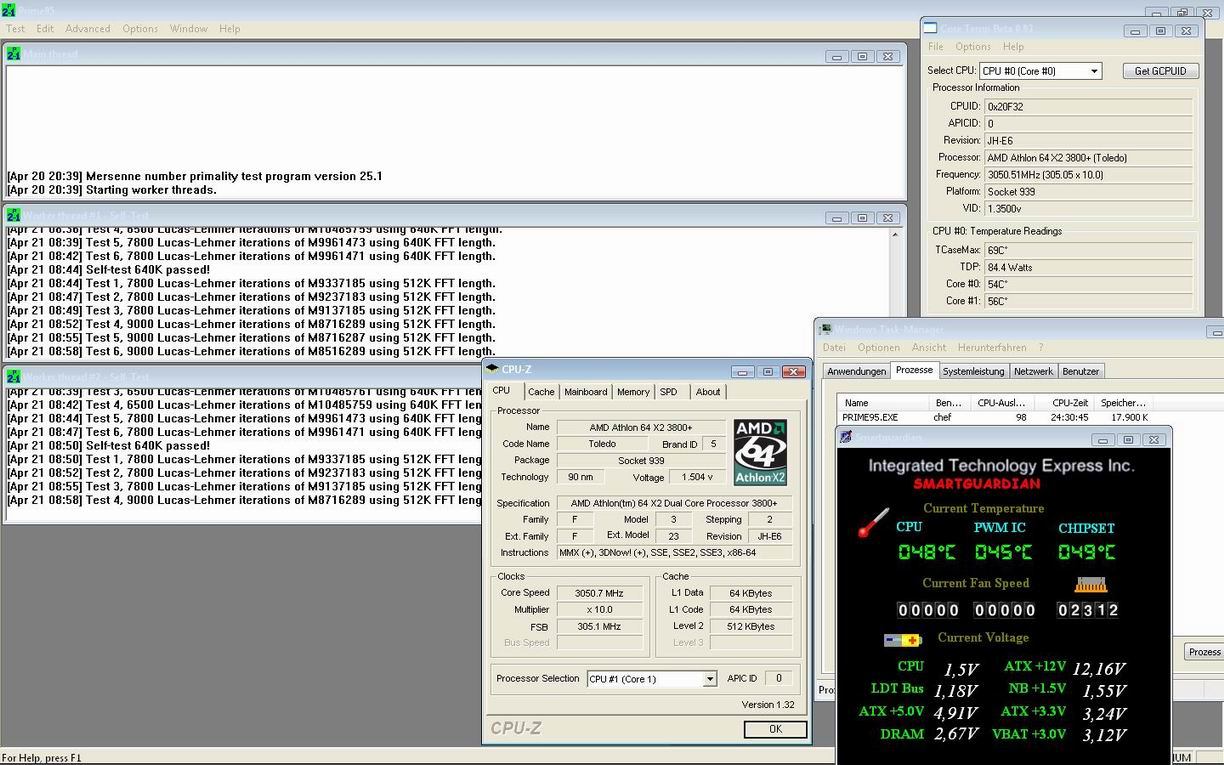Click the Frequency field in Core Temp
Viewport: 1224px width, 765px height.
[1088, 174]
